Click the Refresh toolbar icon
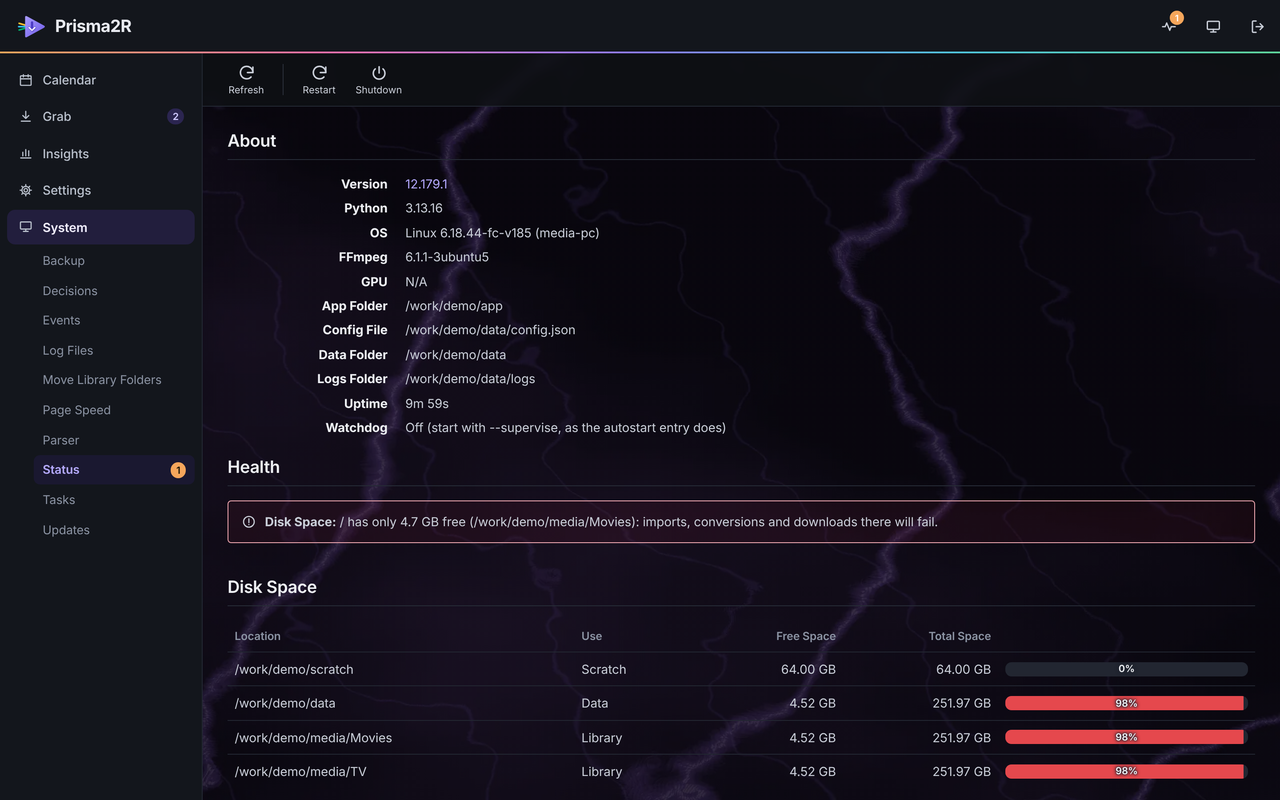The image size is (1280, 800). tap(246, 73)
